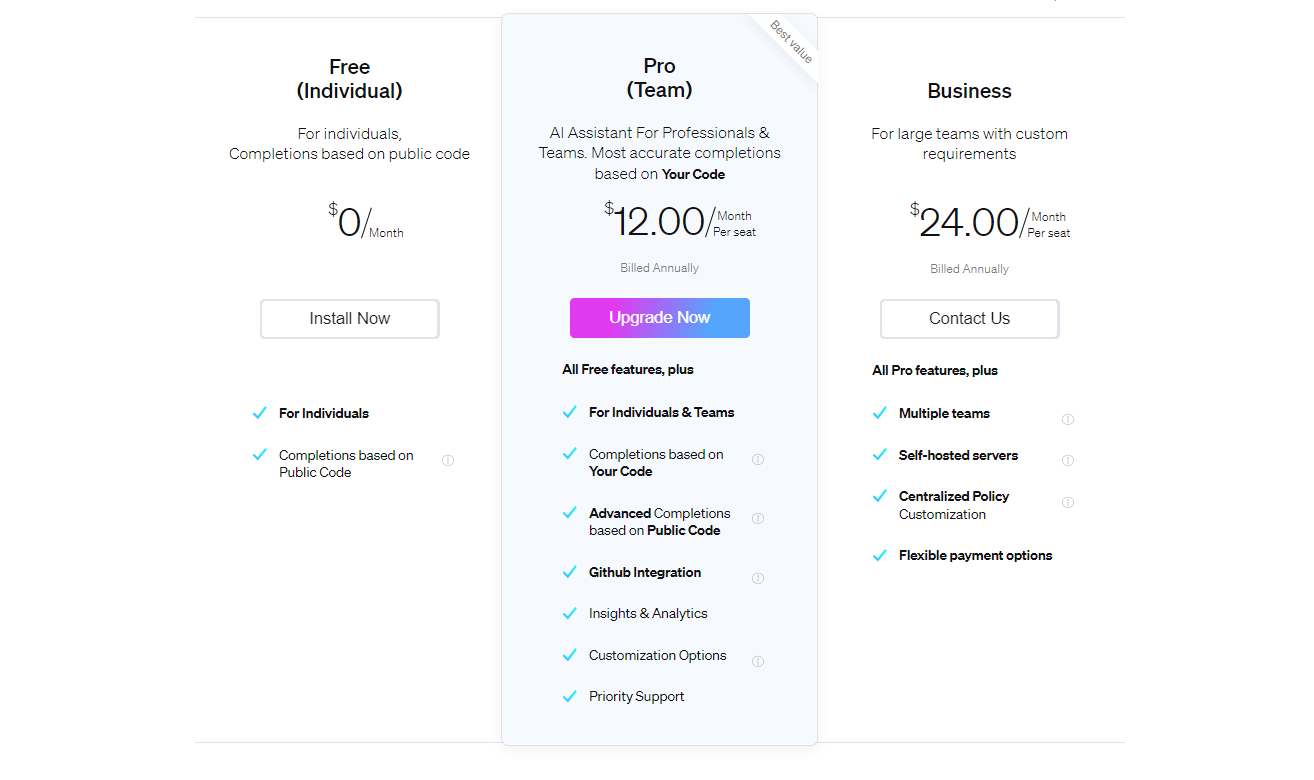Click the Free (Individual) plan title
This screenshot has width=1314, height=780.
click(x=349, y=79)
